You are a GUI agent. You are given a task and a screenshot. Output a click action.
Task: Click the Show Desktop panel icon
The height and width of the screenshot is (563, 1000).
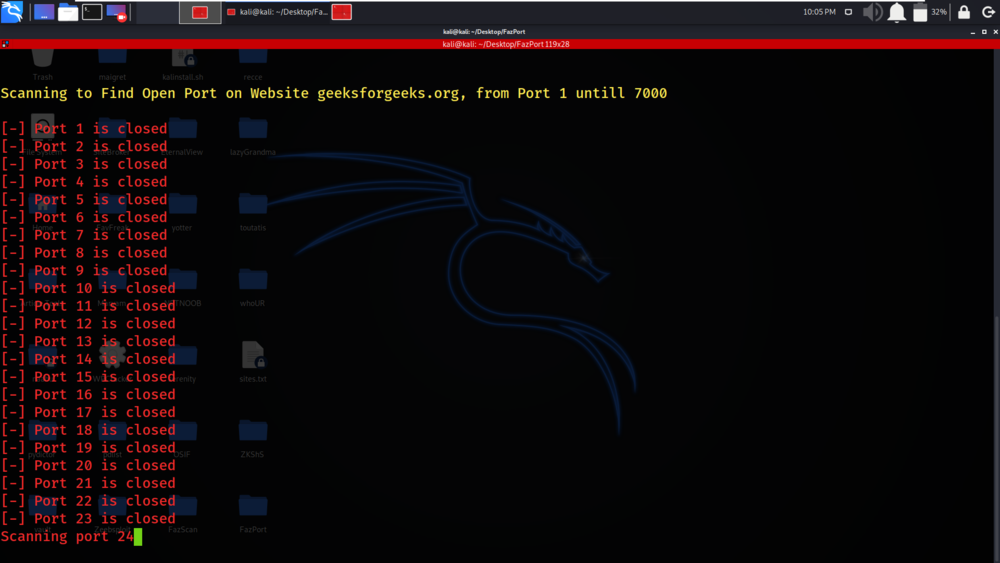pos(44,12)
